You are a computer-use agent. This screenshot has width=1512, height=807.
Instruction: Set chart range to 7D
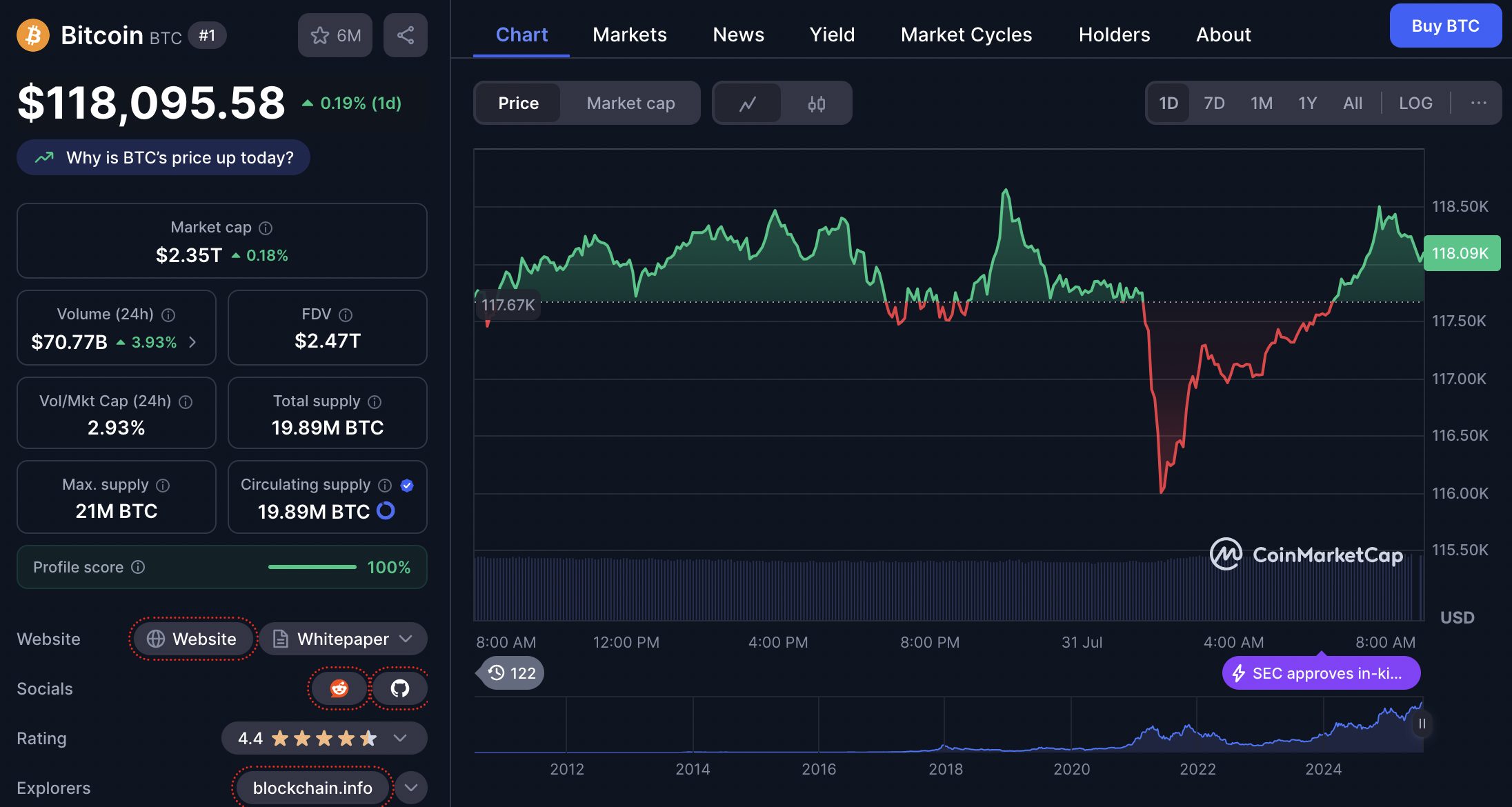pos(1214,103)
